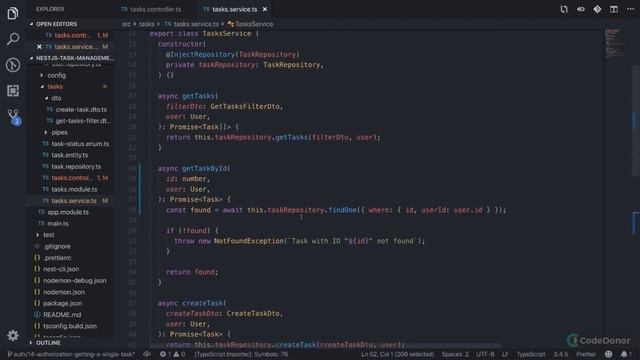Open main.ts file
640x360 pixels.
point(58,224)
